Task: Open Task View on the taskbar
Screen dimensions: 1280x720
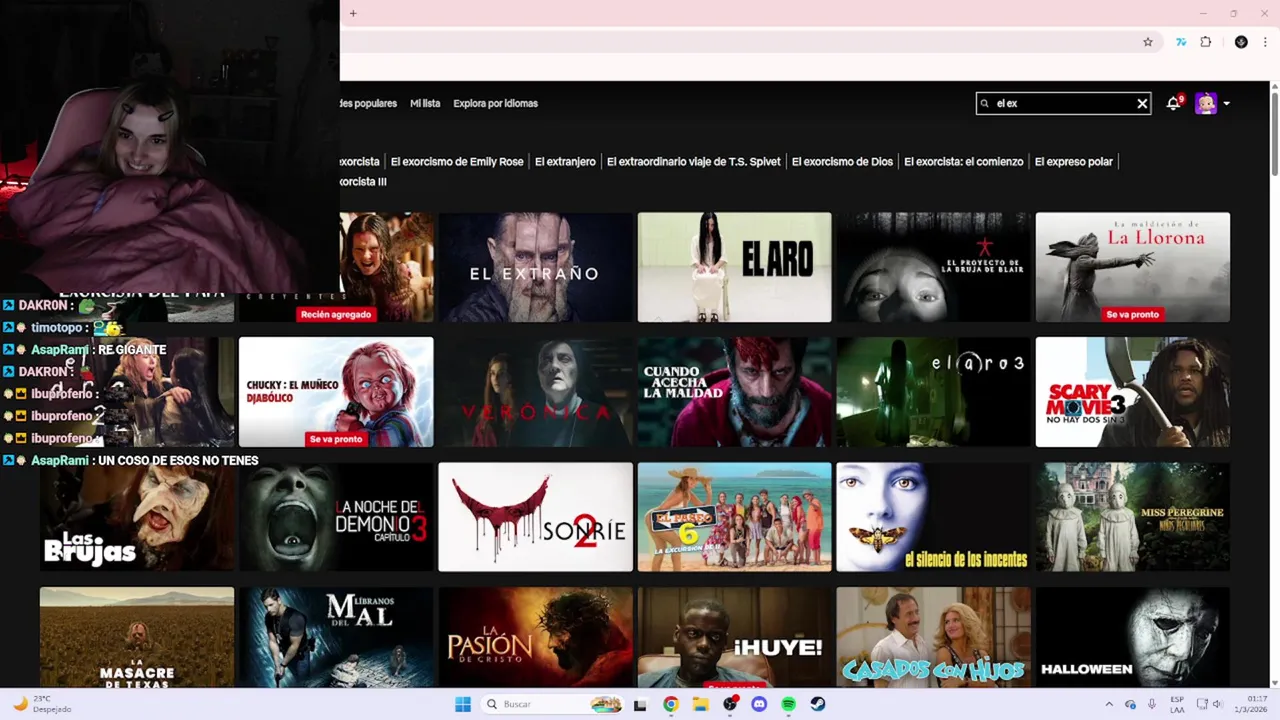Action: point(640,704)
